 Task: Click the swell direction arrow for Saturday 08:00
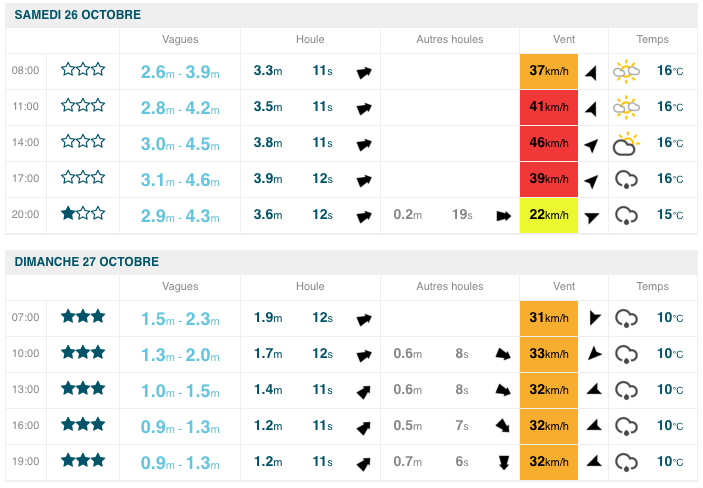pos(364,72)
